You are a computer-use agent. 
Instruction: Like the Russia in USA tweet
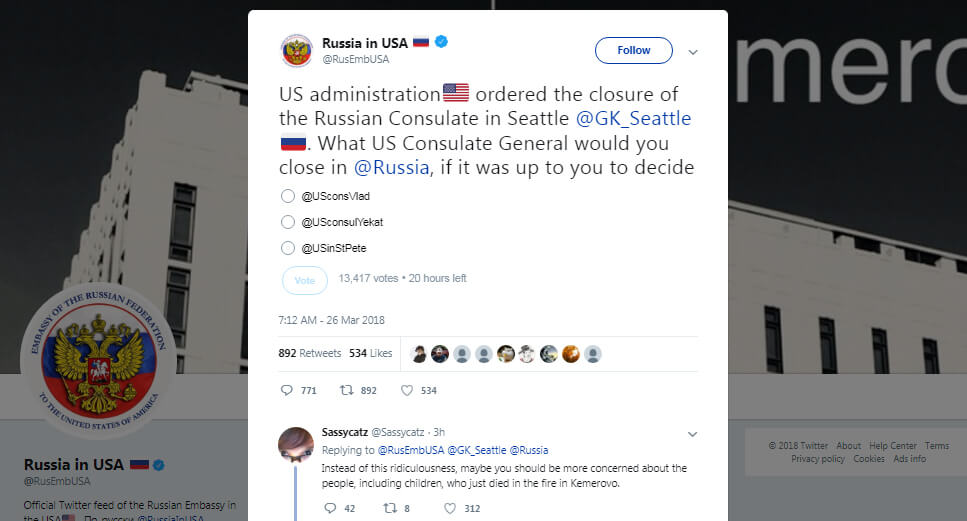click(407, 390)
